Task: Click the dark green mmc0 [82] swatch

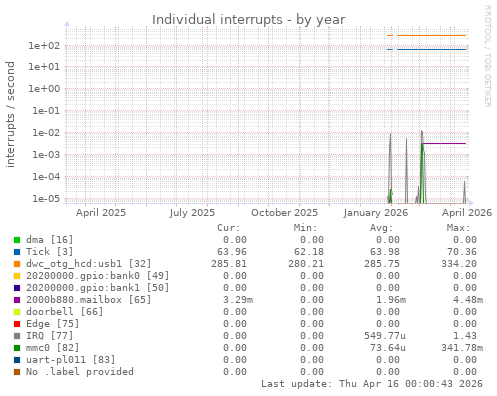Action: coord(17,348)
